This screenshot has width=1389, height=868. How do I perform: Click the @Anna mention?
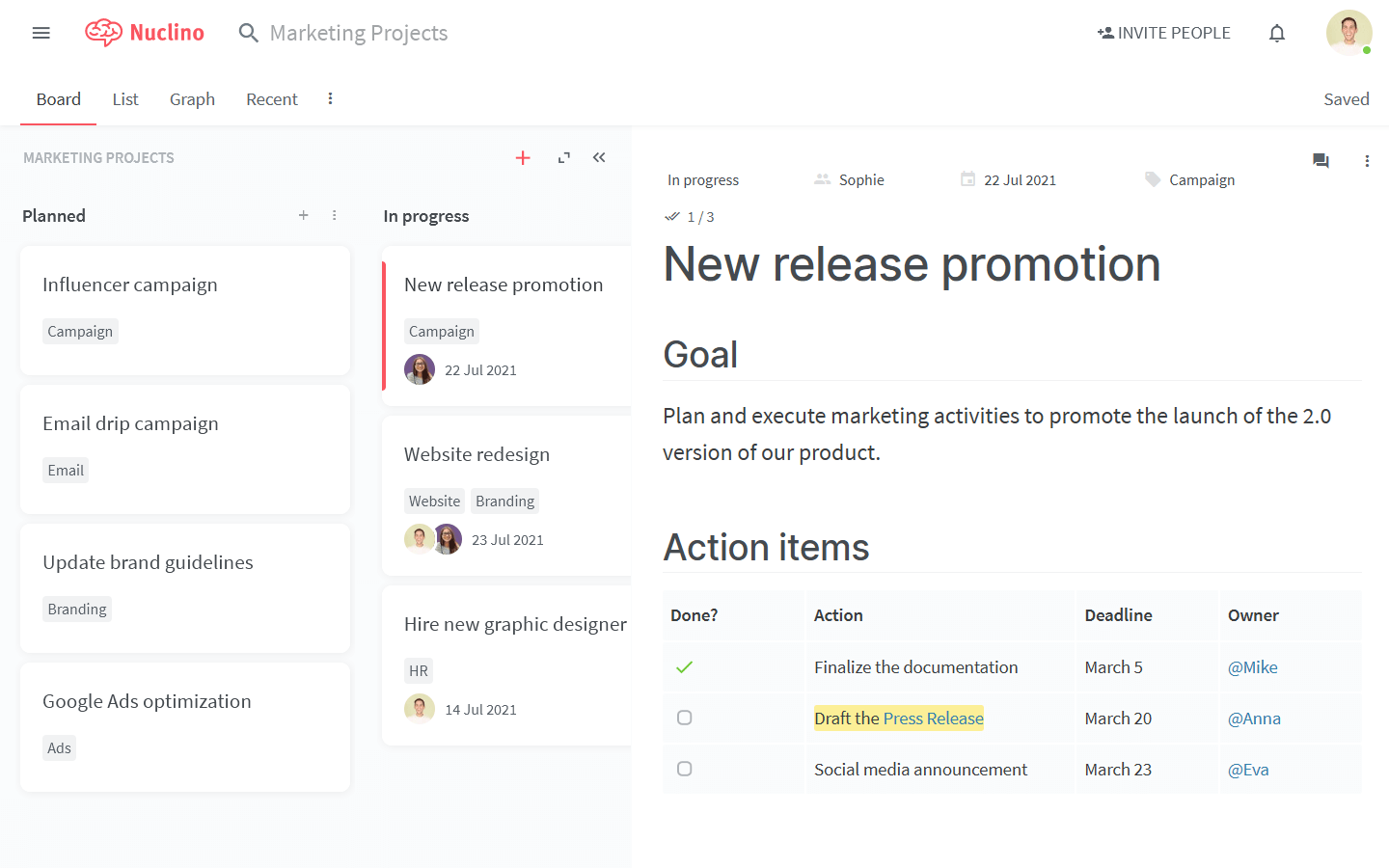coord(1254,719)
